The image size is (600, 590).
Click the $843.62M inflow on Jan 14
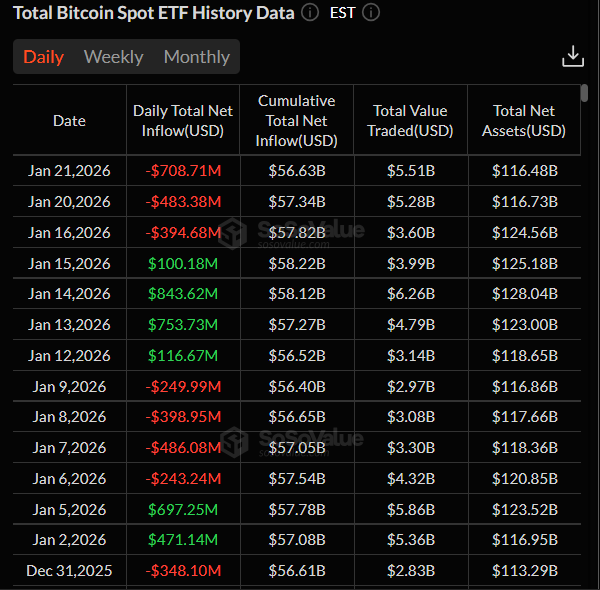[183, 294]
